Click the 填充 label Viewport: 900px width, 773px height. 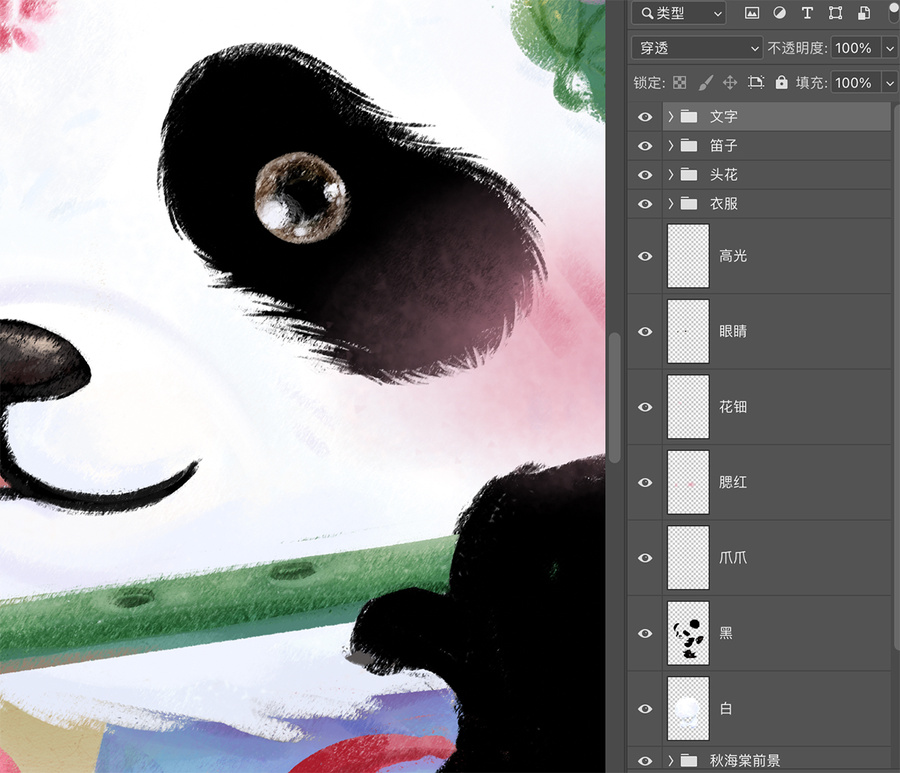[x=812, y=83]
